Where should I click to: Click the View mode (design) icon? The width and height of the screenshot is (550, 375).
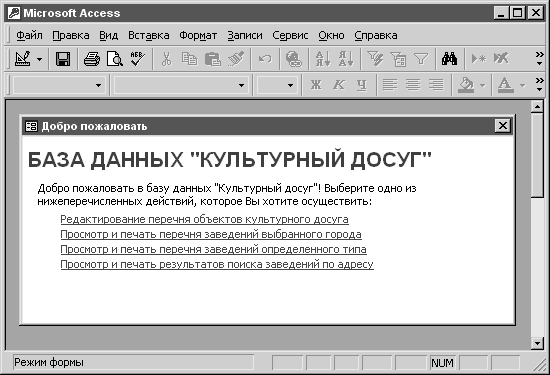point(23,59)
